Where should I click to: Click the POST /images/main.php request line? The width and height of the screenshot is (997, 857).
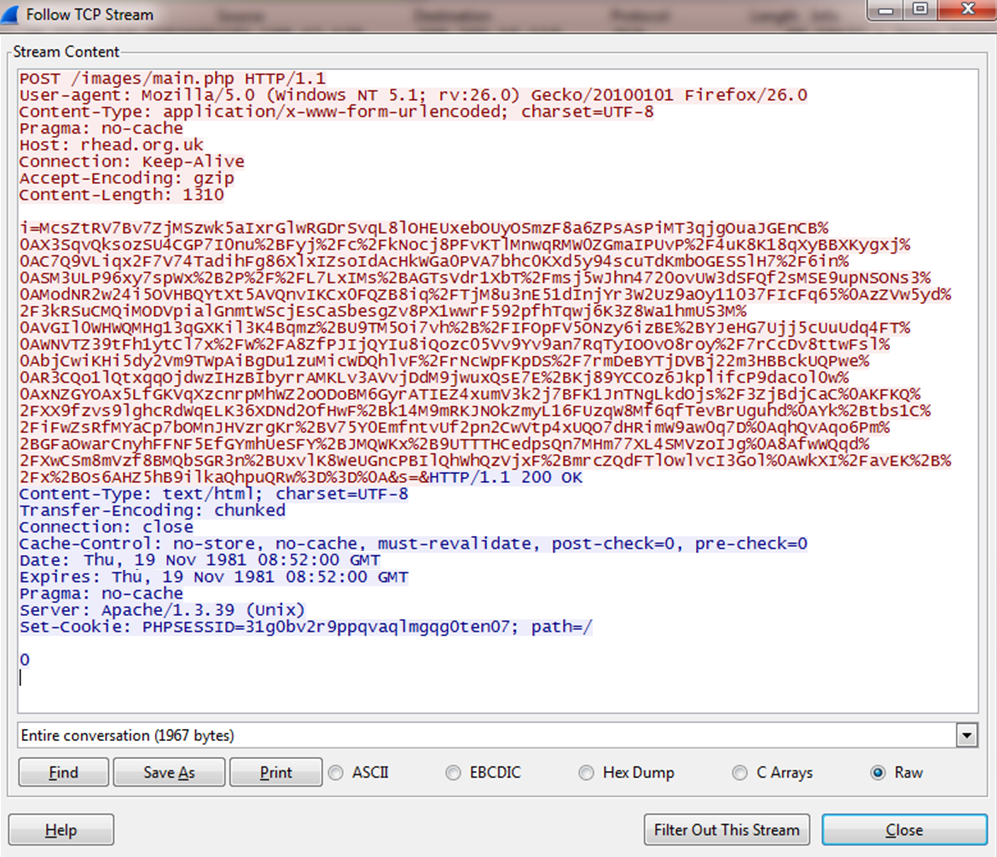point(172,78)
